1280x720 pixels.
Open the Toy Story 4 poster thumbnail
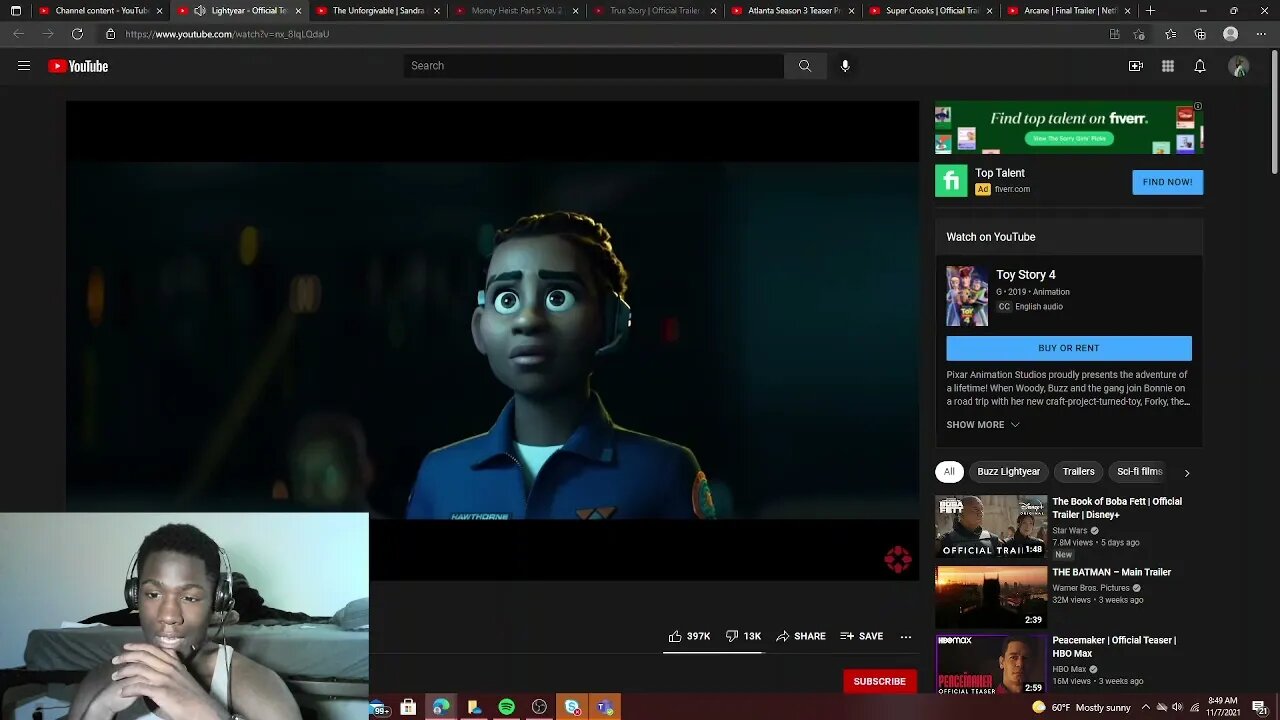click(x=967, y=296)
